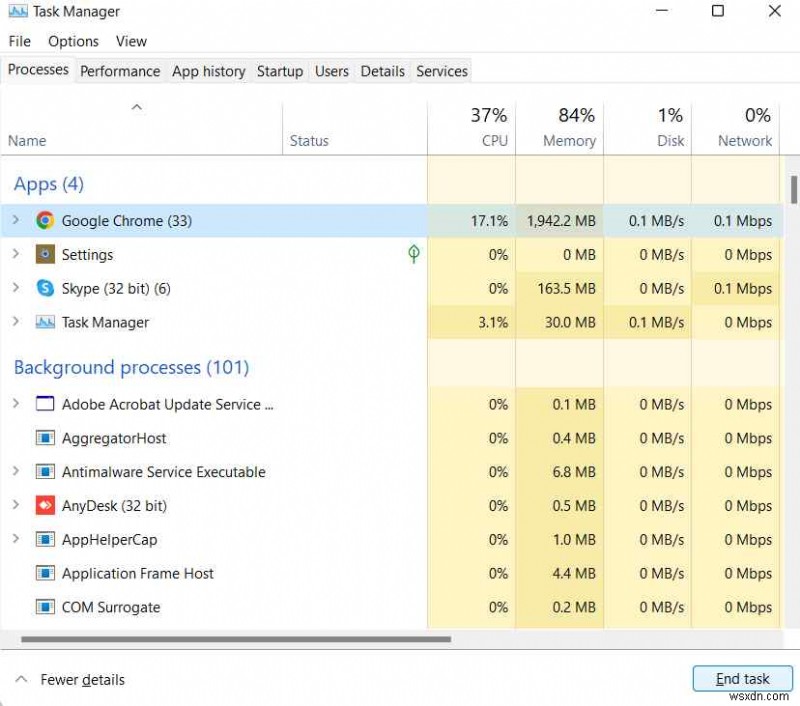Screen dimensions: 800x706
Task: Click the Fewer details link
Action: [83, 679]
